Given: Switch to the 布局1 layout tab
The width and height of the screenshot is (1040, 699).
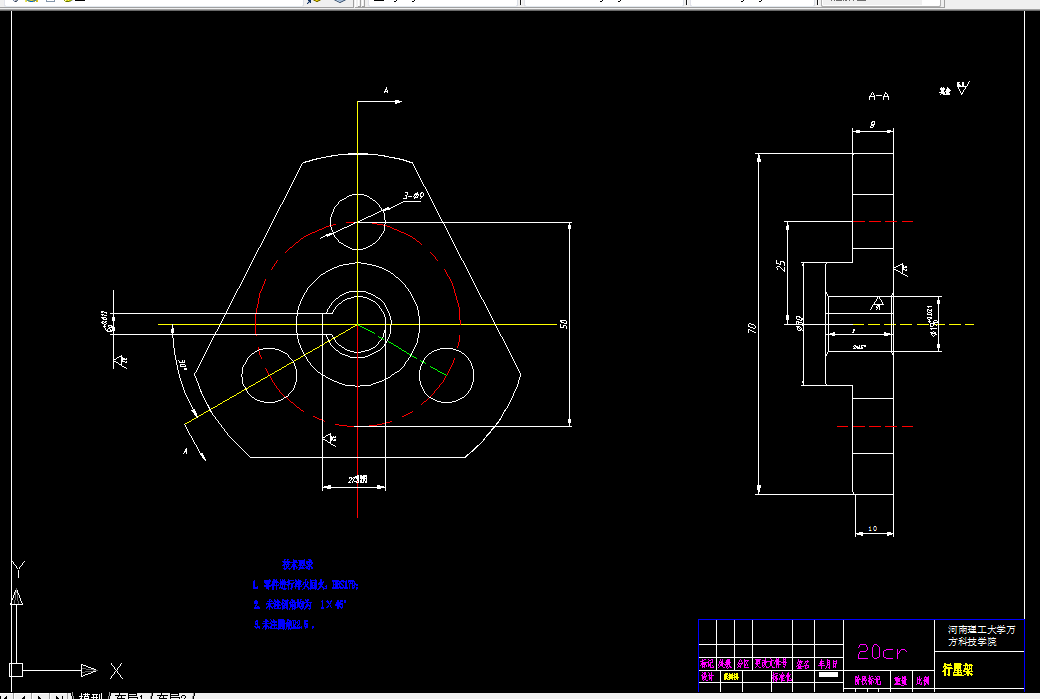Looking at the screenshot, I should (130, 696).
